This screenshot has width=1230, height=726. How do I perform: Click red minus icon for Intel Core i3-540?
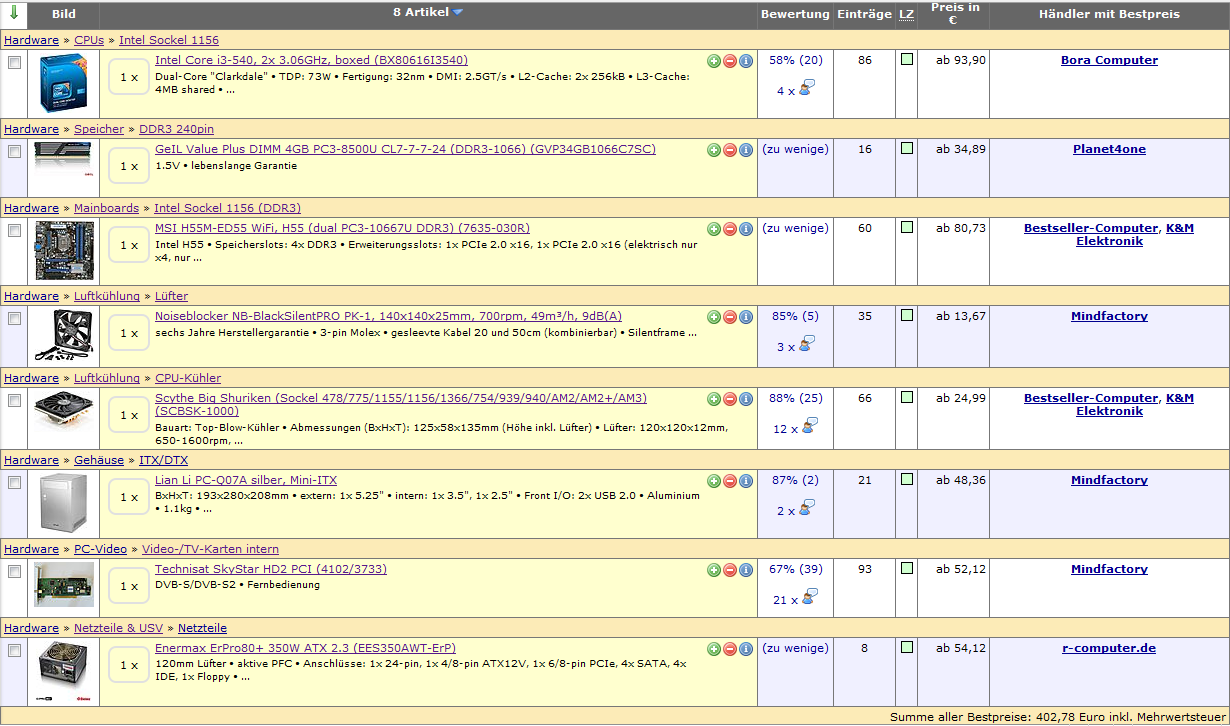[729, 61]
